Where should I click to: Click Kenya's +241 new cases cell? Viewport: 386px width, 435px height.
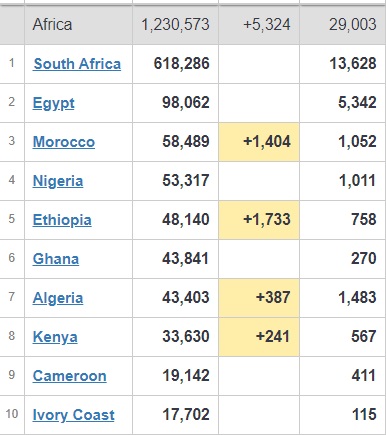(x=259, y=337)
